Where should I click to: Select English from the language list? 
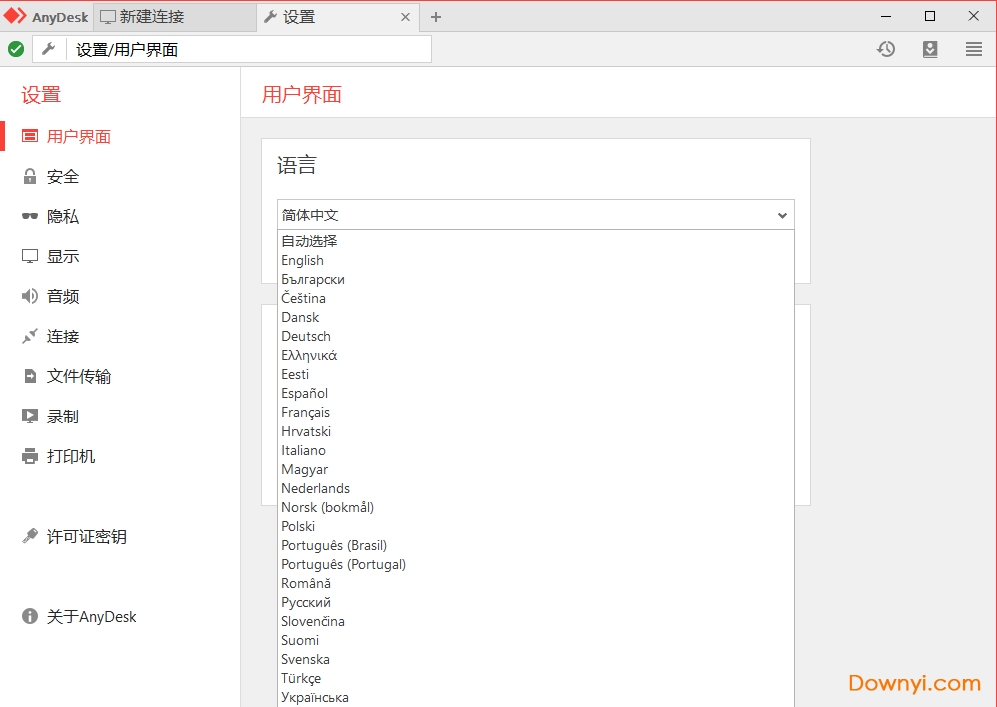click(x=302, y=260)
